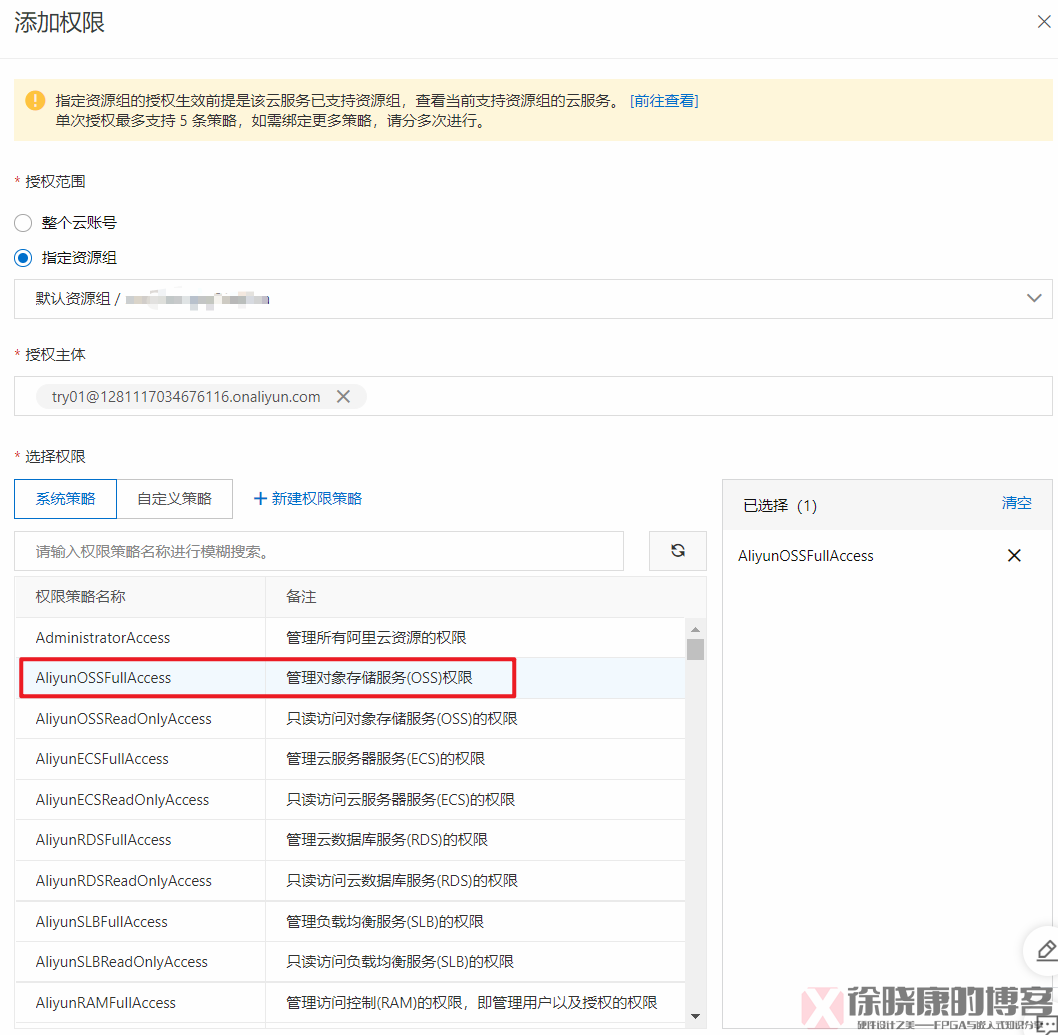Image resolution: width=1058 pixels, height=1035 pixels.
Task: Click AliyunOSSFullAccess in 已选择 panel
Action: coord(806,556)
